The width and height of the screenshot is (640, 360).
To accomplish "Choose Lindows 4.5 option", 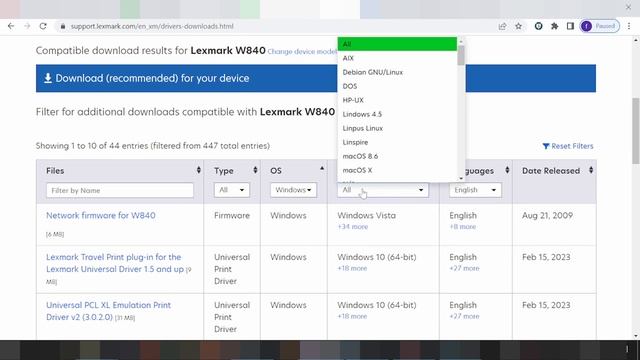I will pos(397,114).
